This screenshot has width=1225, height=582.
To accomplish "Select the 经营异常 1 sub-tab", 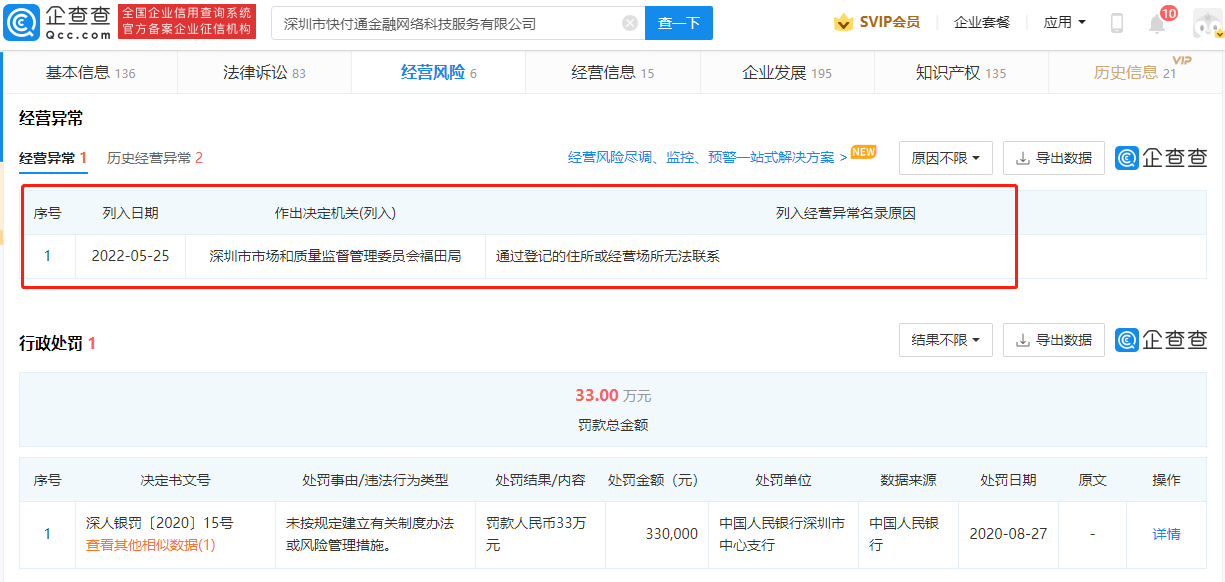I will 53,158.
